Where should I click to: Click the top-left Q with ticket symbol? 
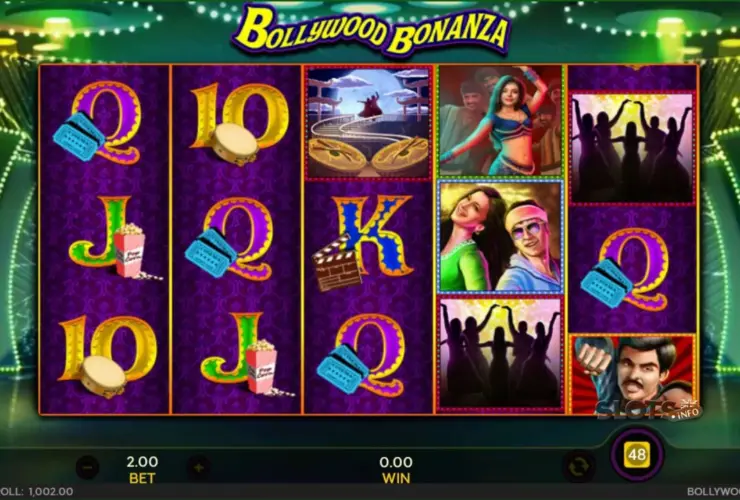[x=98, y=121]
